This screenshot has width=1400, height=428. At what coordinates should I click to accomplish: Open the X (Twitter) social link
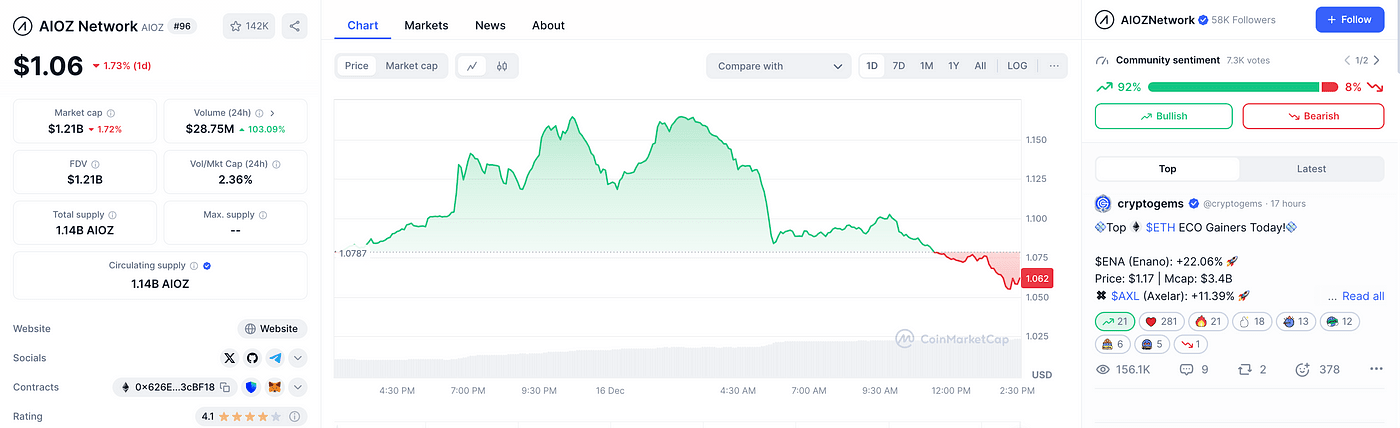230,358
